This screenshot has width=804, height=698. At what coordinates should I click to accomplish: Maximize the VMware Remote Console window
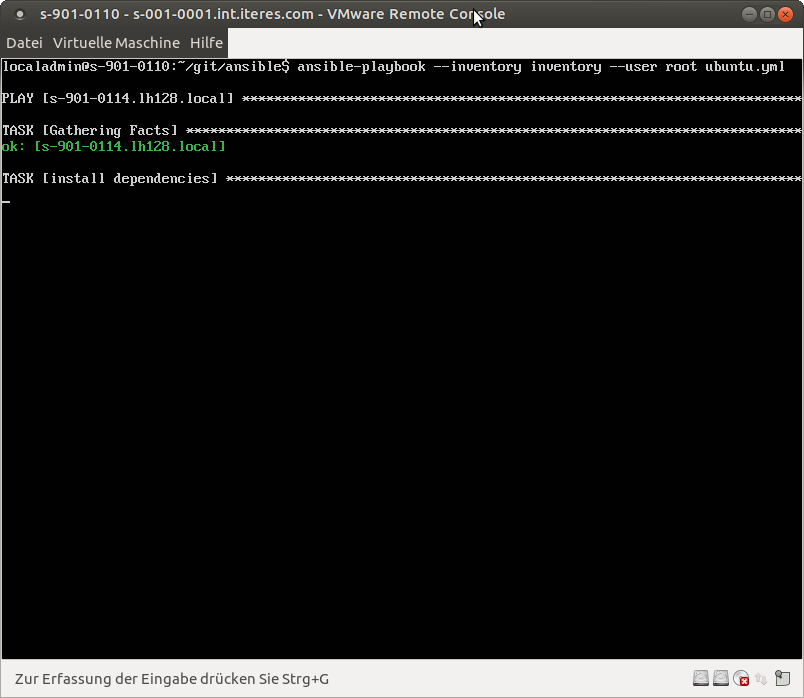click(x=767, y=14)
